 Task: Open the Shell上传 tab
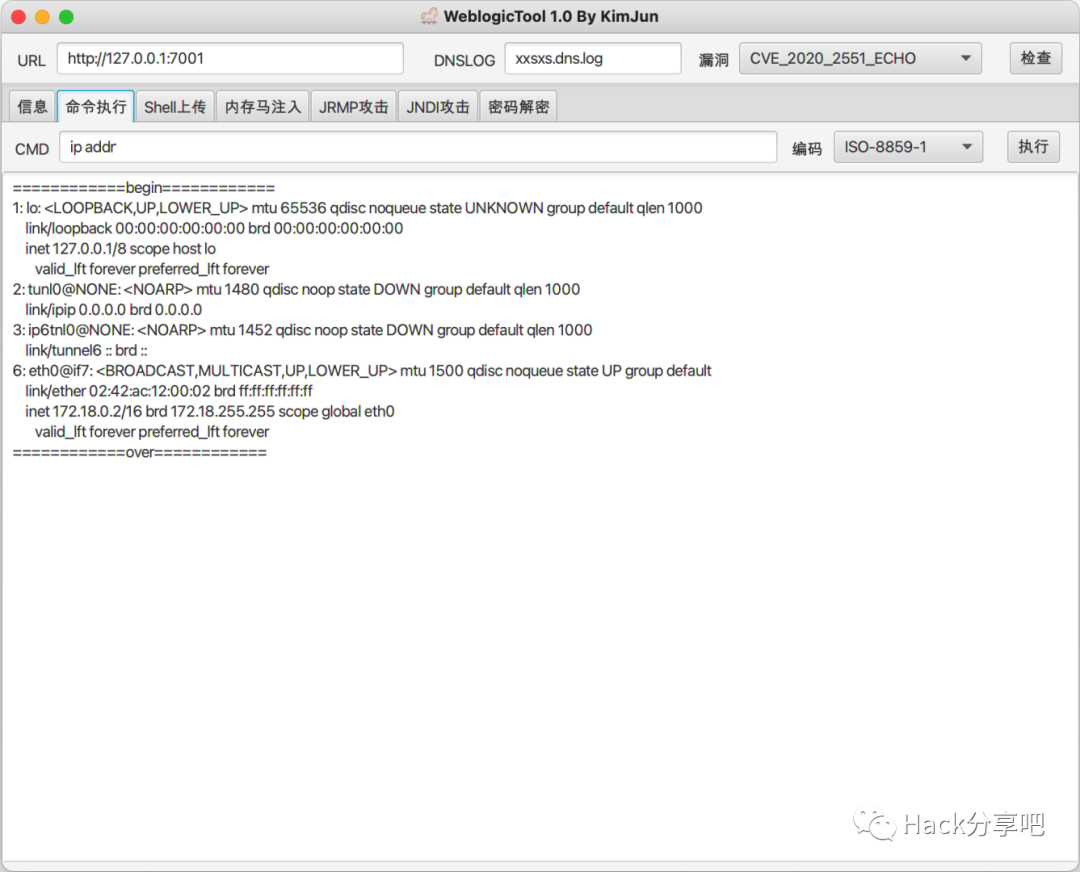(175, 107)
